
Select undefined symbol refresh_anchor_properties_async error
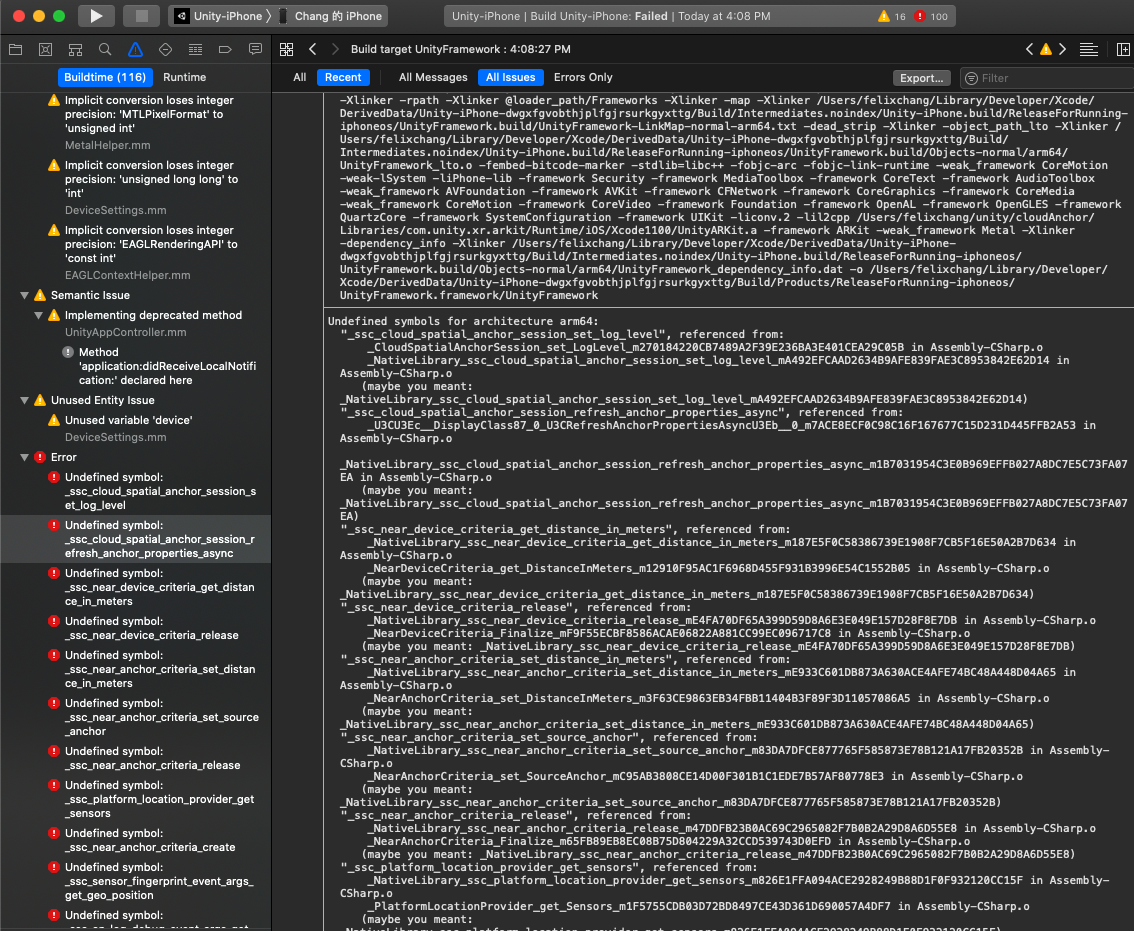pos(135,539)
